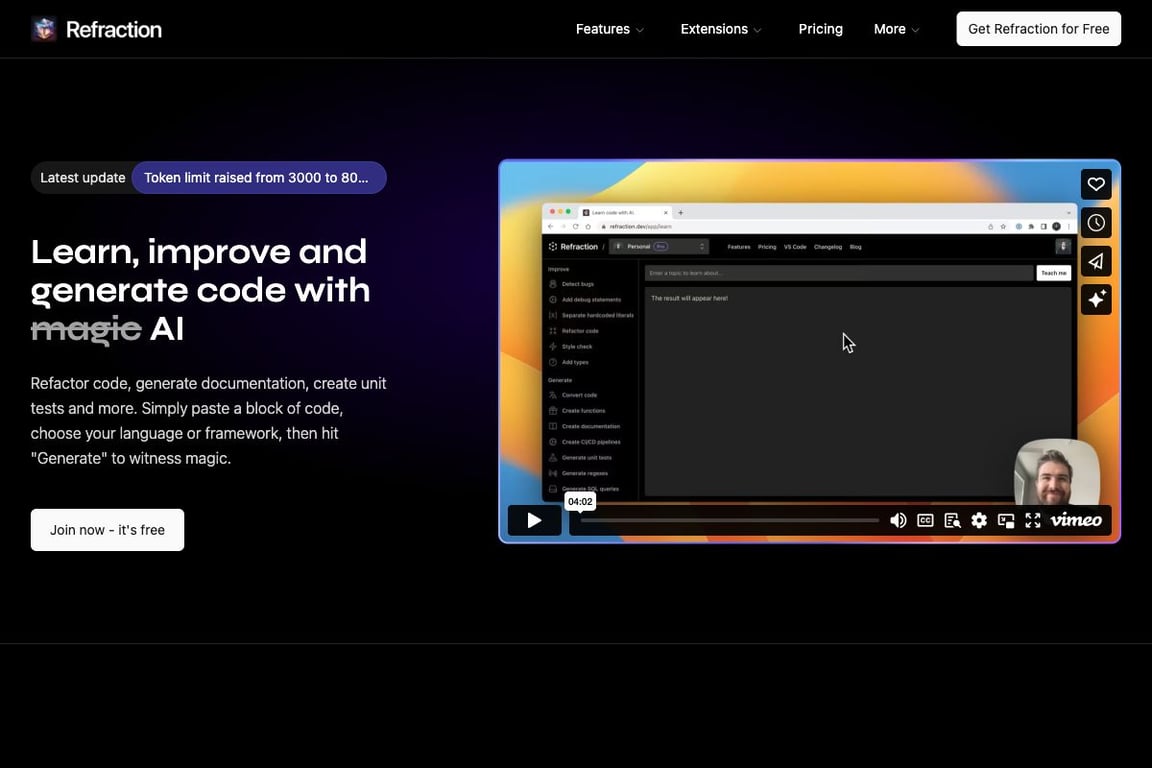1152x768 pixels.
Task: Click VS Code tab inside video
Action: (x=795, y=247)
